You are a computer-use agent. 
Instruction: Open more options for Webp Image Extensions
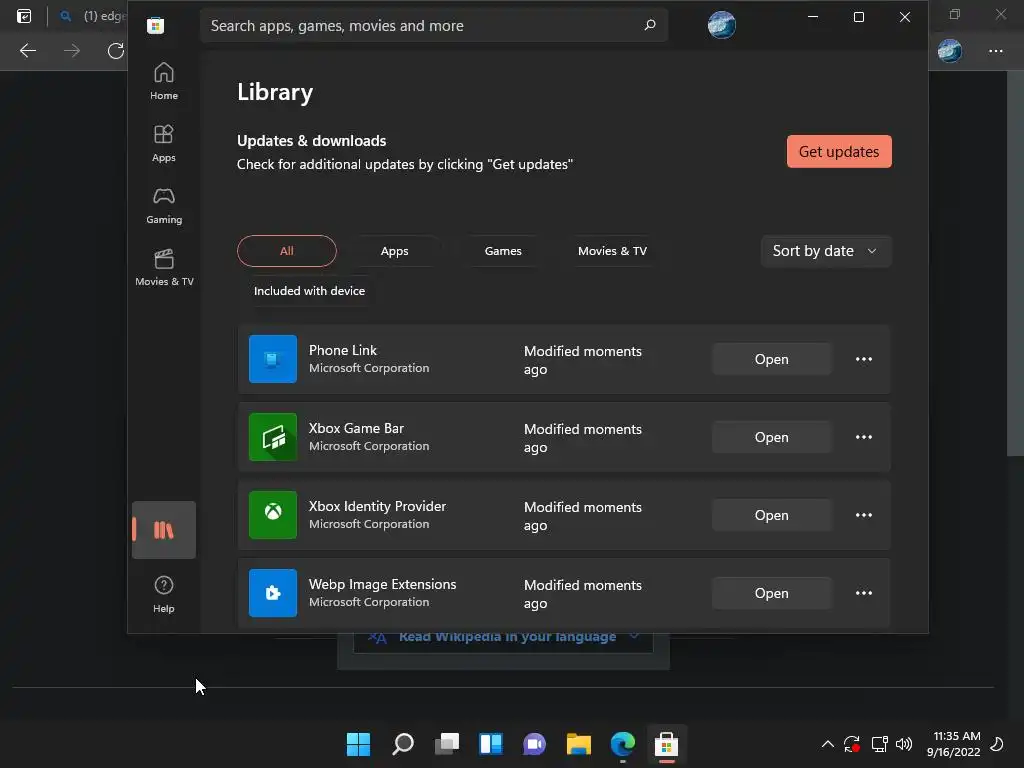[x=863, y=593]
